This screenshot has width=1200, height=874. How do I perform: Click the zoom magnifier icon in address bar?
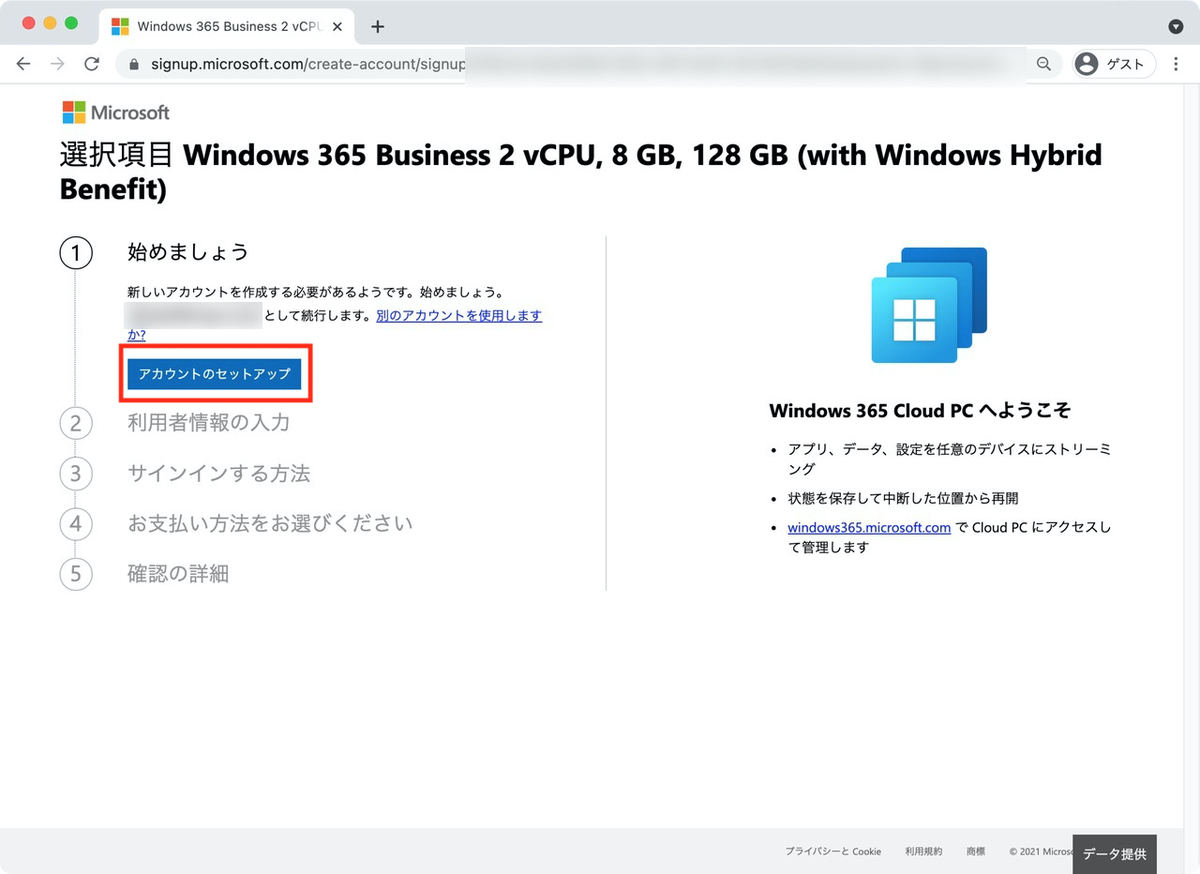pyautogui.click(x=1043, y=64)
